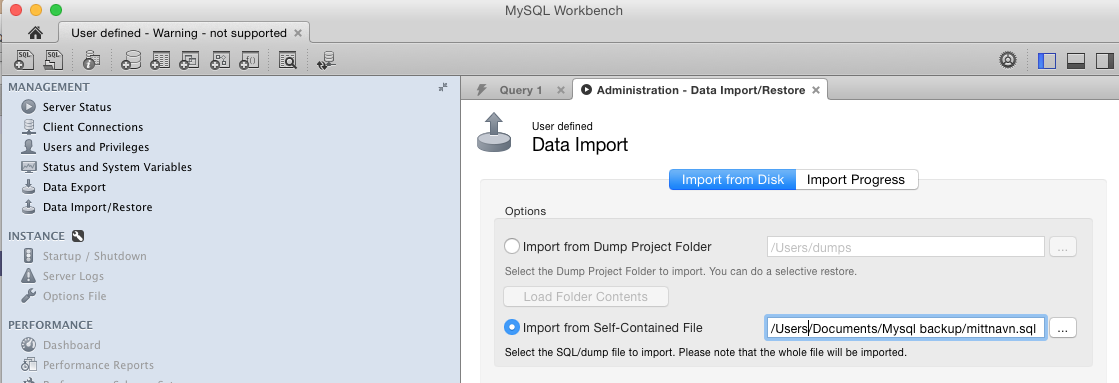Select Administration - Data Import/Restore tab
The image size is (1119, 383).
[x=700, y=90]
